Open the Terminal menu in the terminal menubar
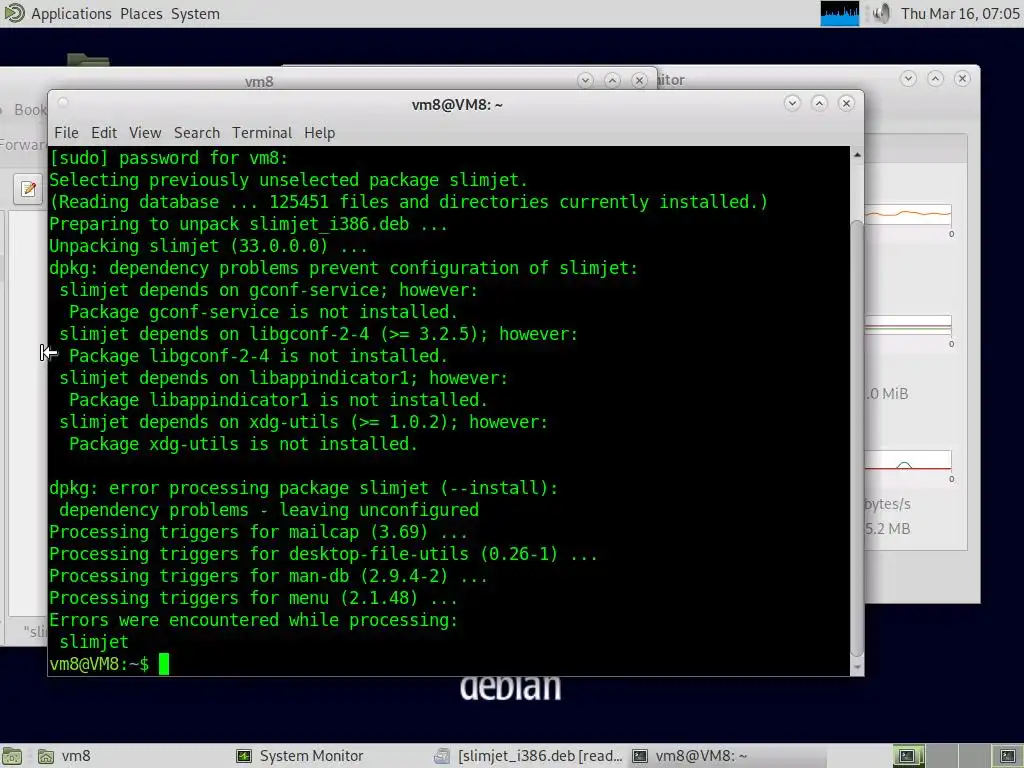This screenshot has height=768, width=1024. (262, 133)
